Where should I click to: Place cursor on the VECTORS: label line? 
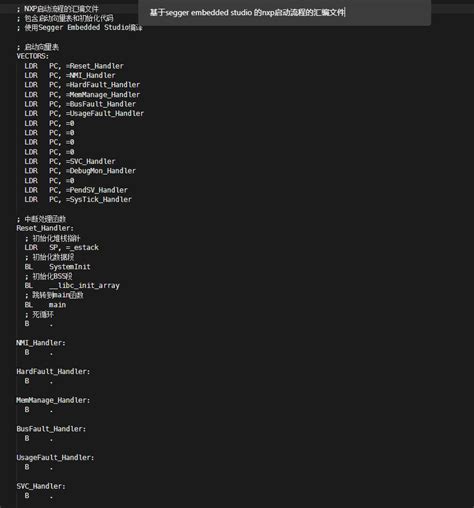33,56
